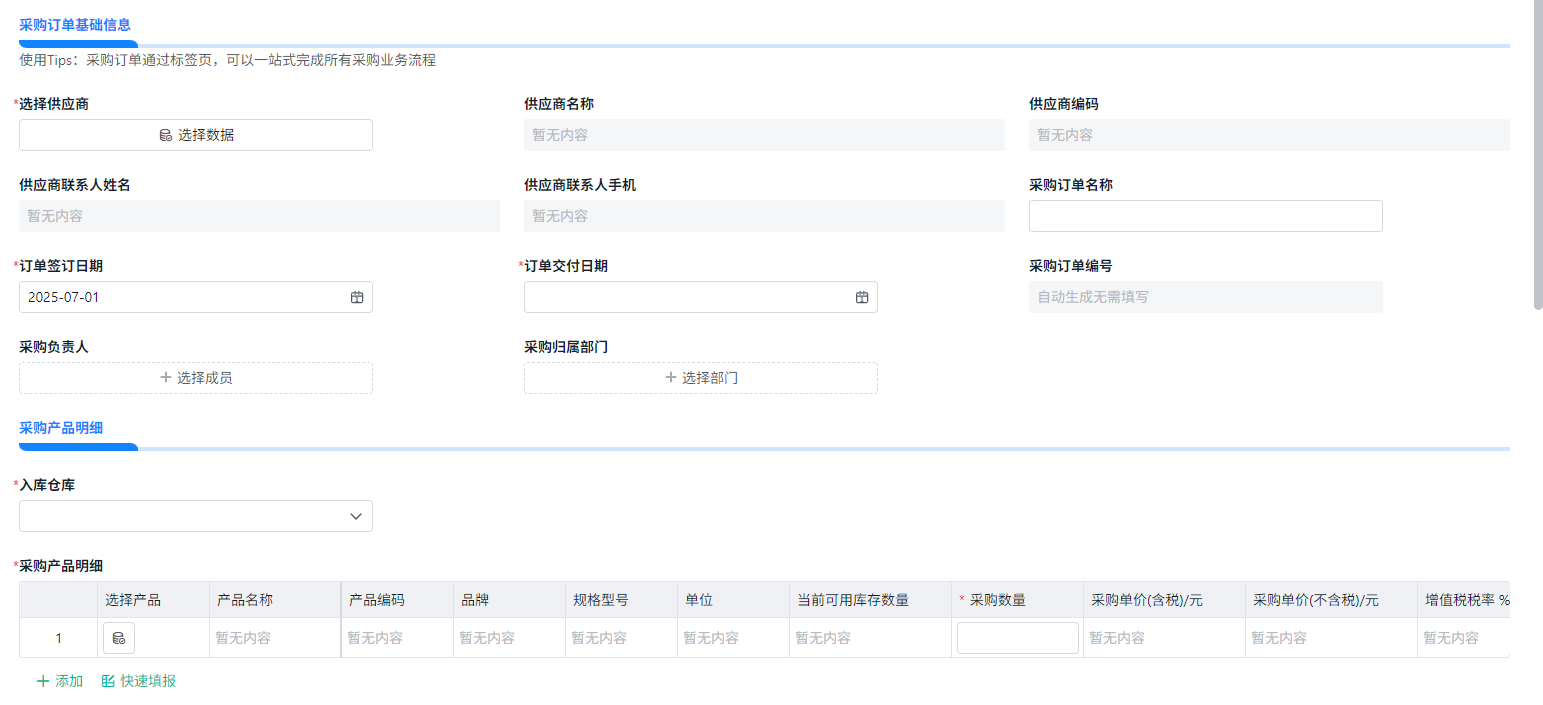Click the 当前可用库存数量 column header
Screen dimensions: 1543x705
[871, 600]
